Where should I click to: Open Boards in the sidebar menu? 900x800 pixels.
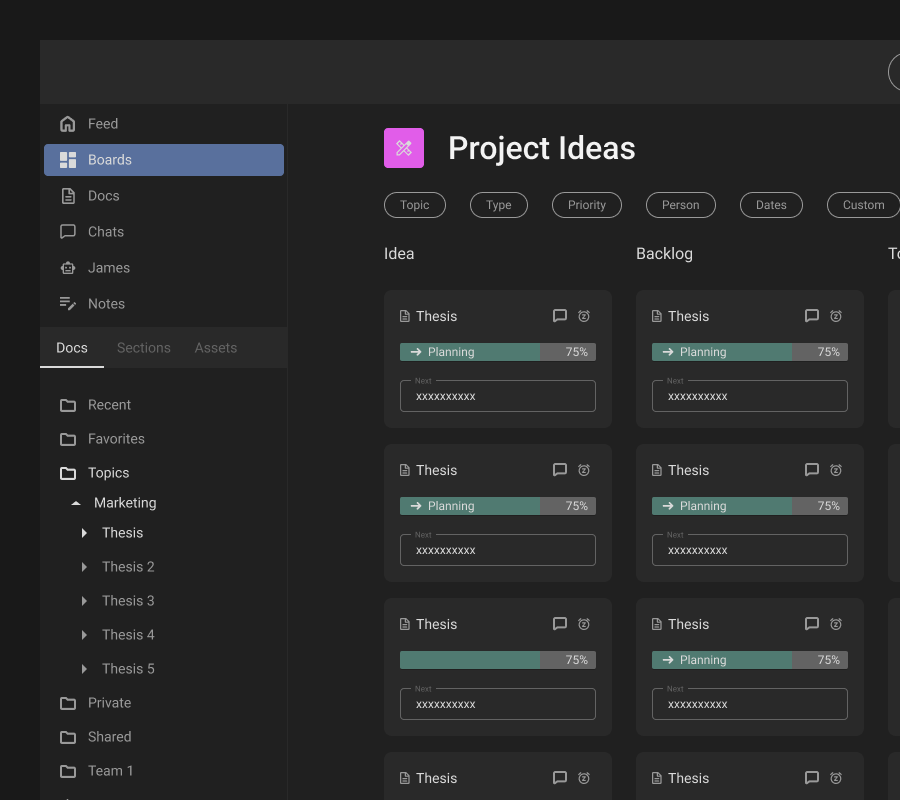(x=164, y=160)
